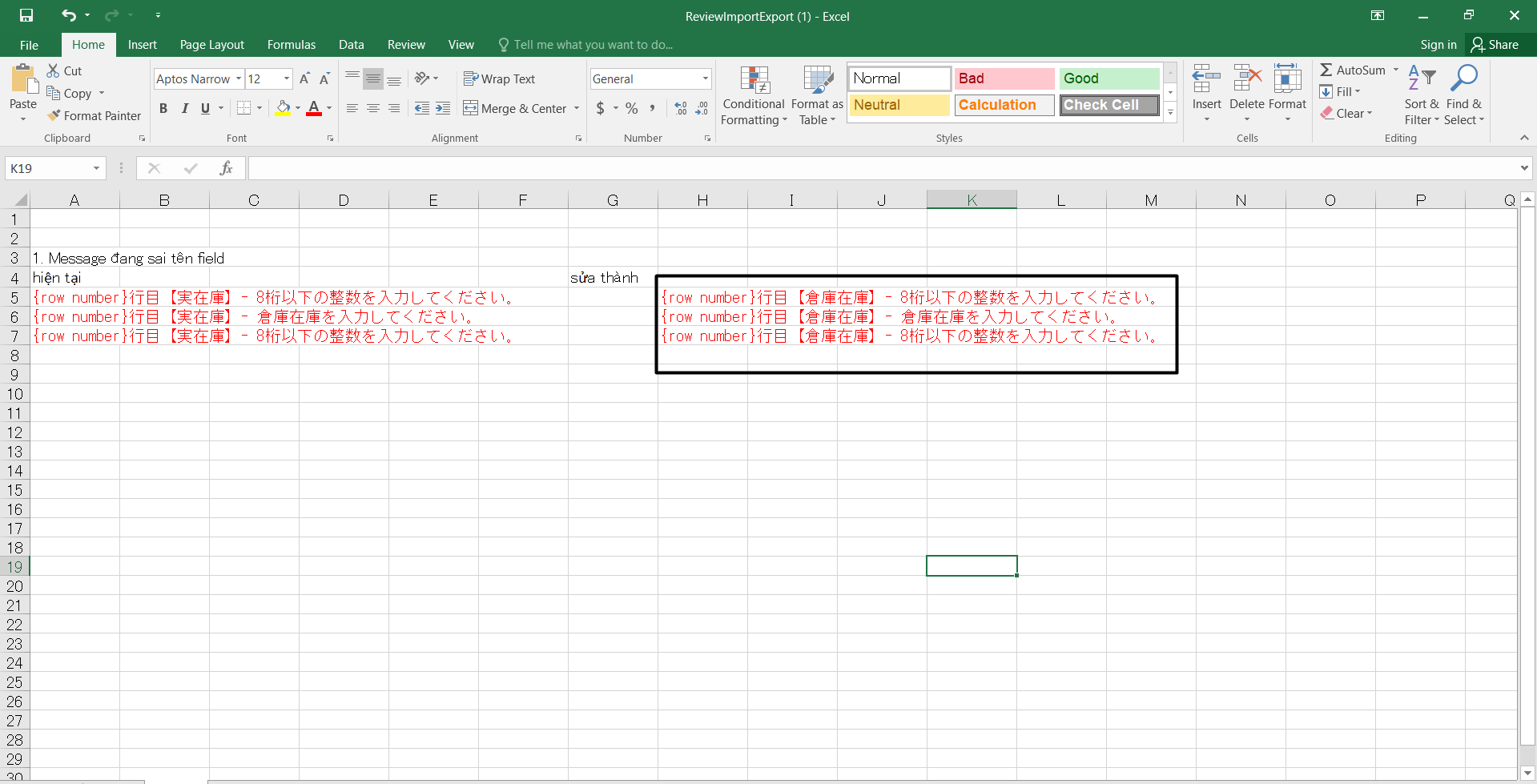Open the Name Box dropdown arrow
Image resolution: width=1537 pixels, height=784 pixels.
pyautogui.click(x=96, y=168)
